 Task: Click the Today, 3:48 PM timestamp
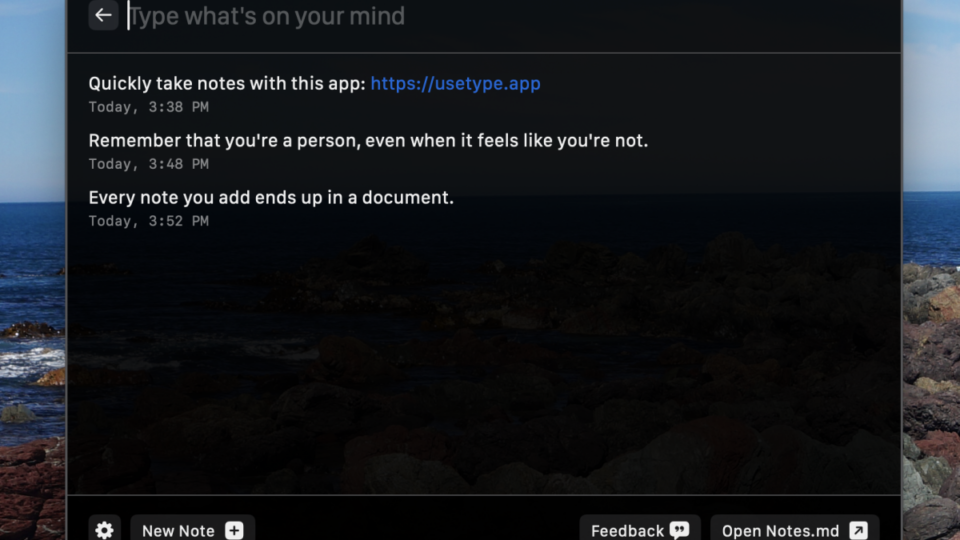click(149, 164)
